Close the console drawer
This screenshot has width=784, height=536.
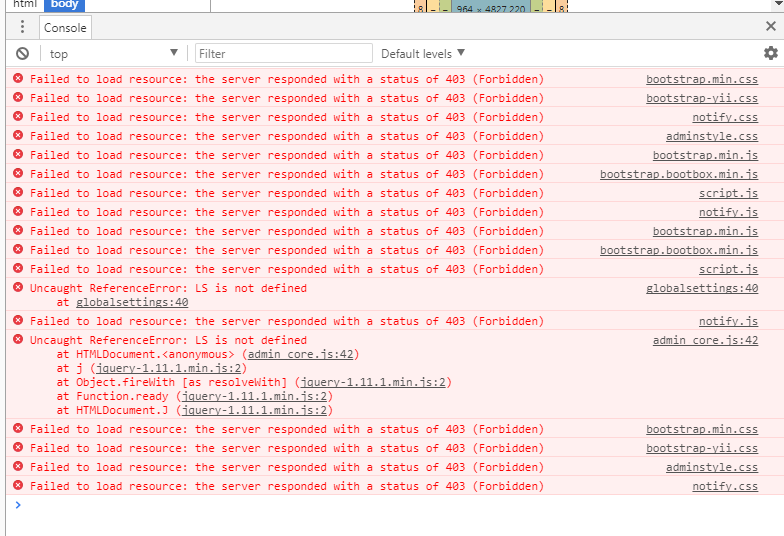click(x=770, y=27)
